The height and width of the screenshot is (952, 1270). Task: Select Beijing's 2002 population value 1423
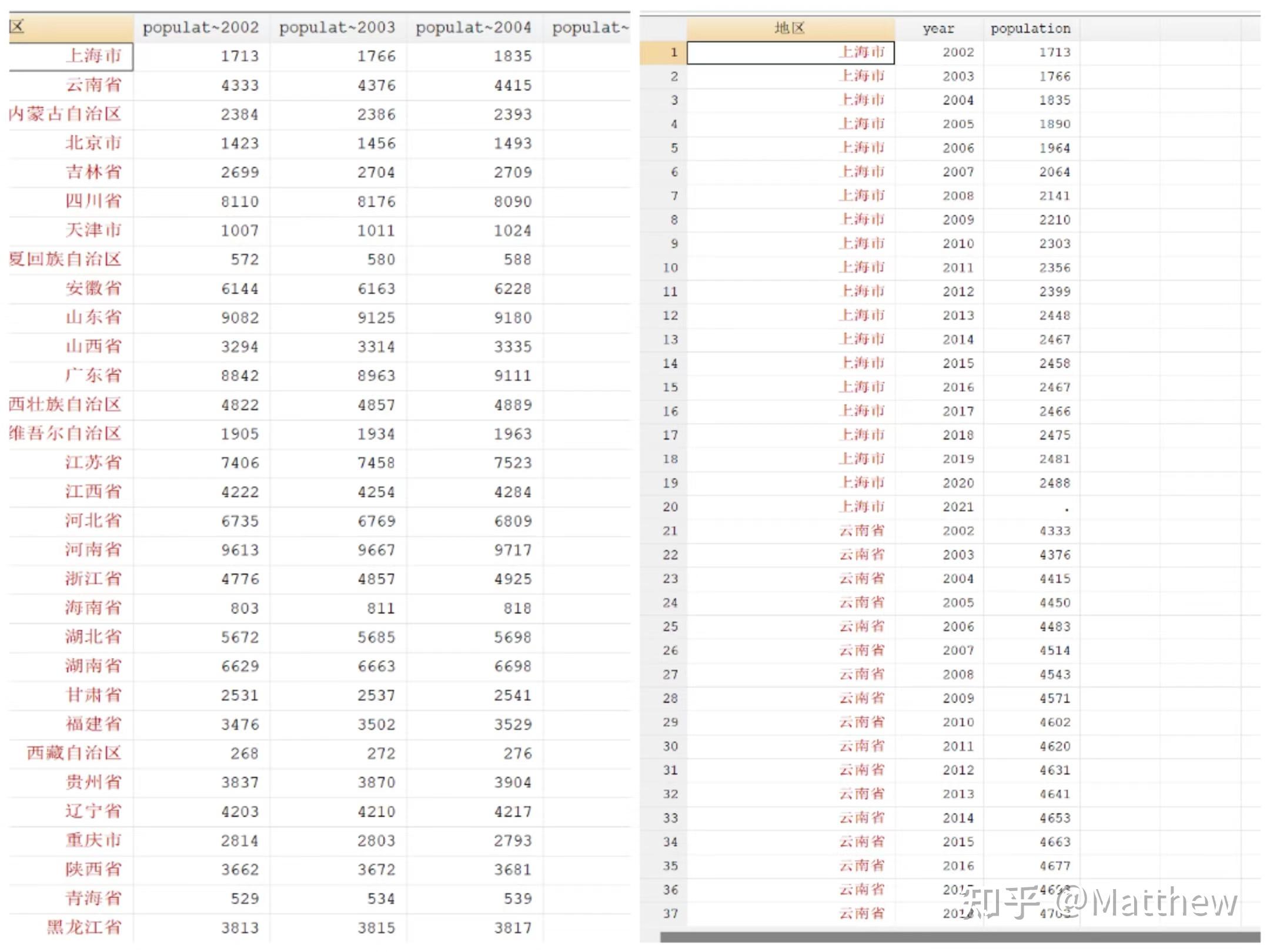239,143
